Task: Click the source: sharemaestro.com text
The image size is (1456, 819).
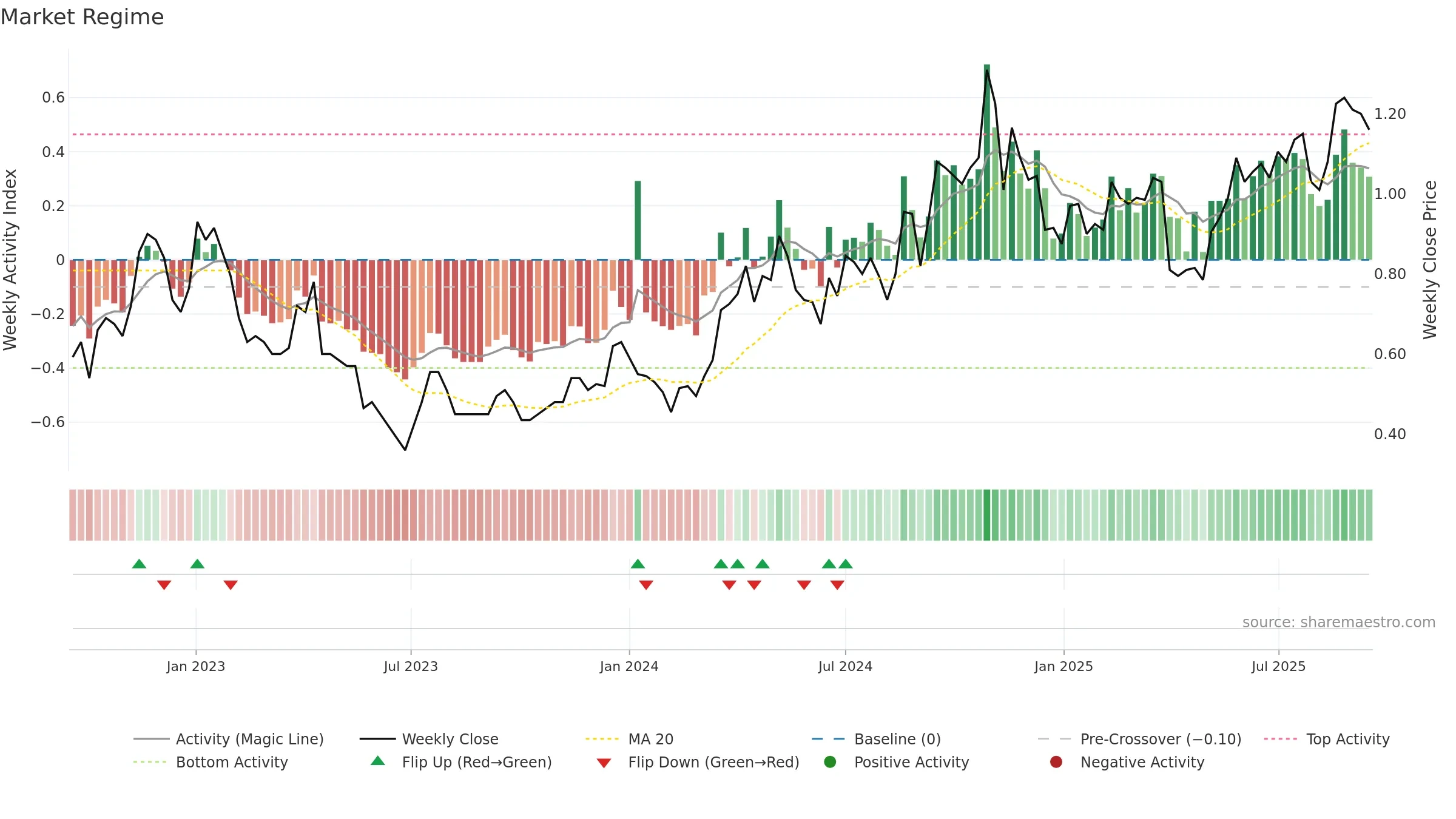Action: click(x=1339, y=622)
